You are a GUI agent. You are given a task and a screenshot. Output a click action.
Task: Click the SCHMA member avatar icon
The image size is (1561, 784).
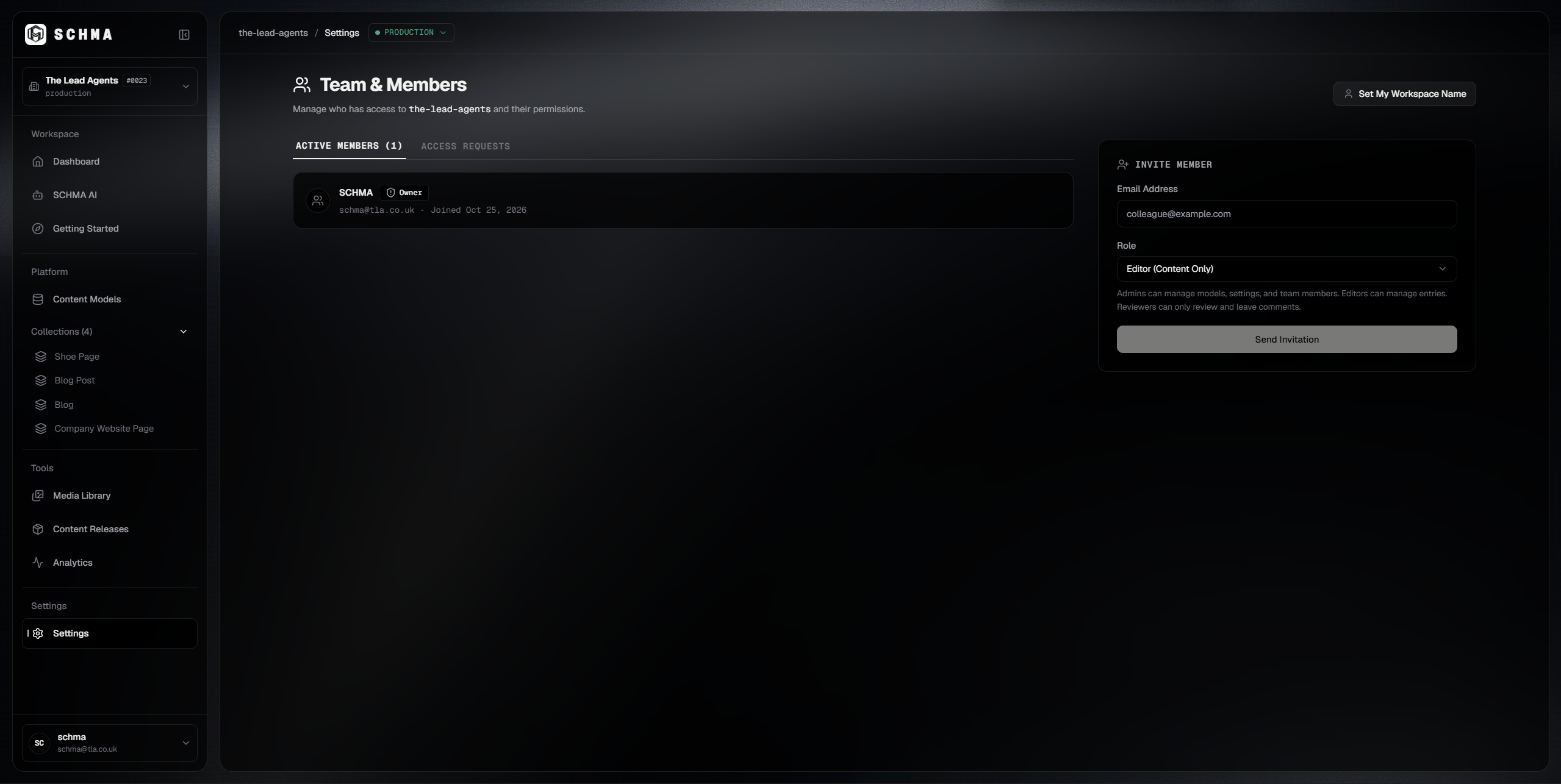click(x=318, y=201)
